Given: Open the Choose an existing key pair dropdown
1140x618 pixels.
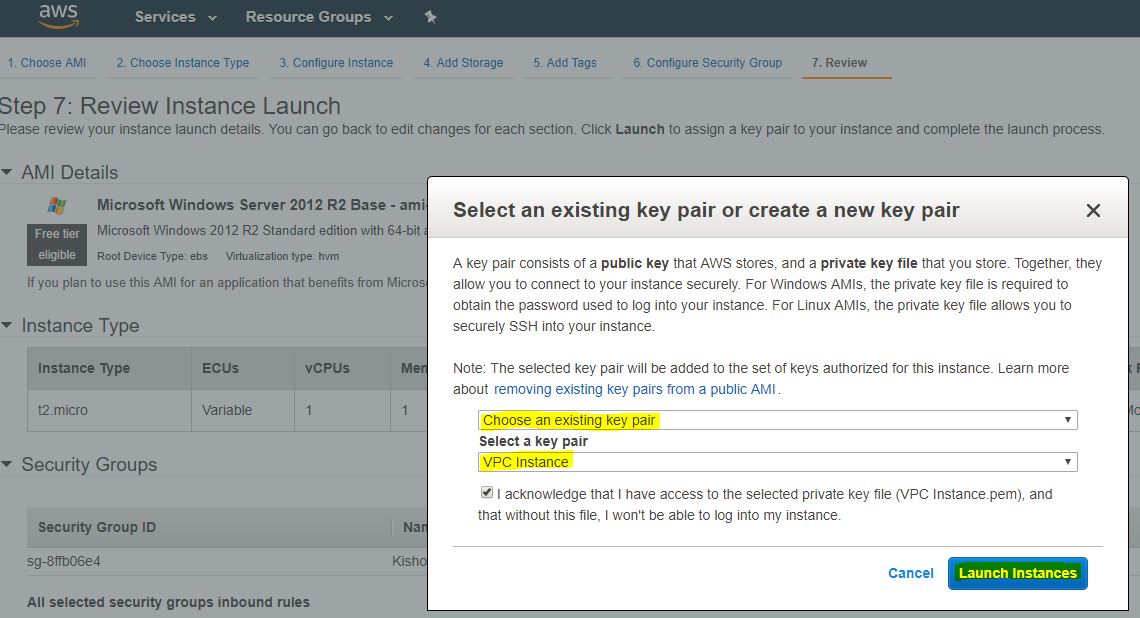Looking at the screenshot, I should pyautogui.click(x=777, y=420).
